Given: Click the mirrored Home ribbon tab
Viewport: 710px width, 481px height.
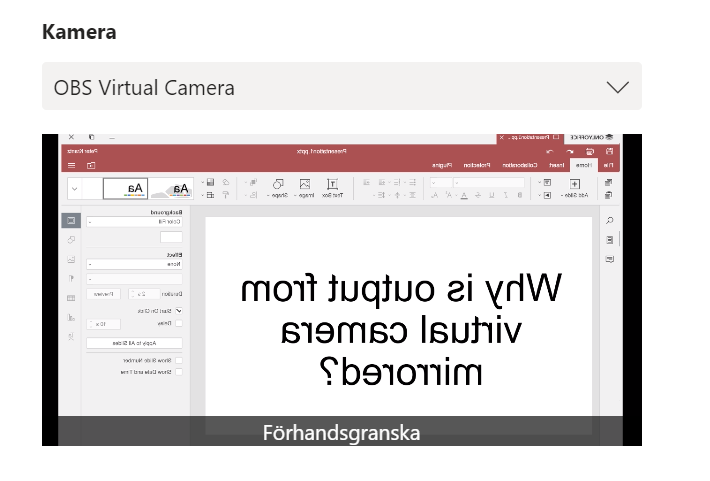Looking at the screenshot, I should click(584, 165).
